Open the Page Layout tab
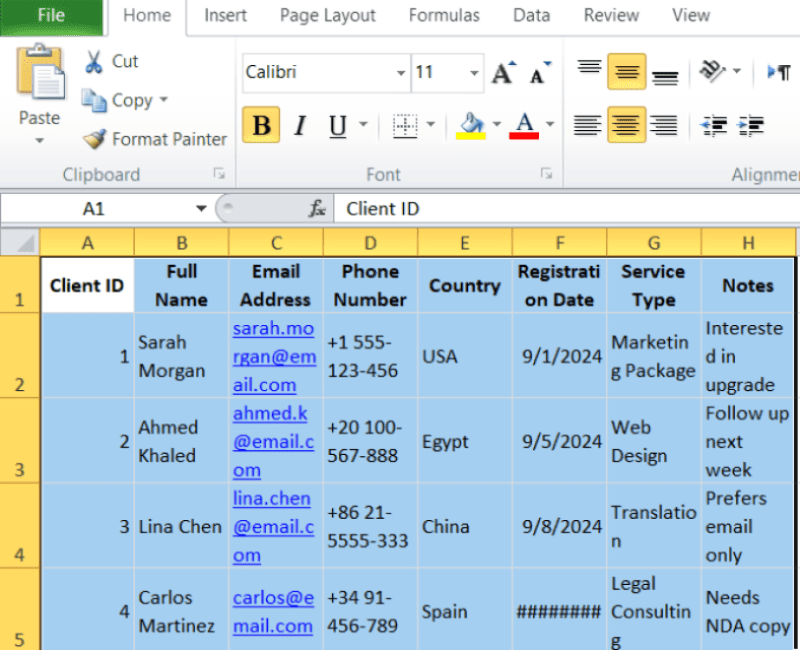 (x=328, y=16)
